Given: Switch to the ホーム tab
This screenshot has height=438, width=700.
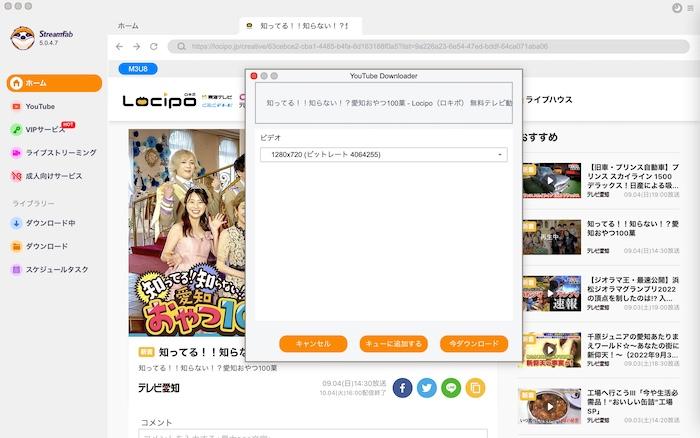Looking at the screenshot, I should tap(128, 26).
